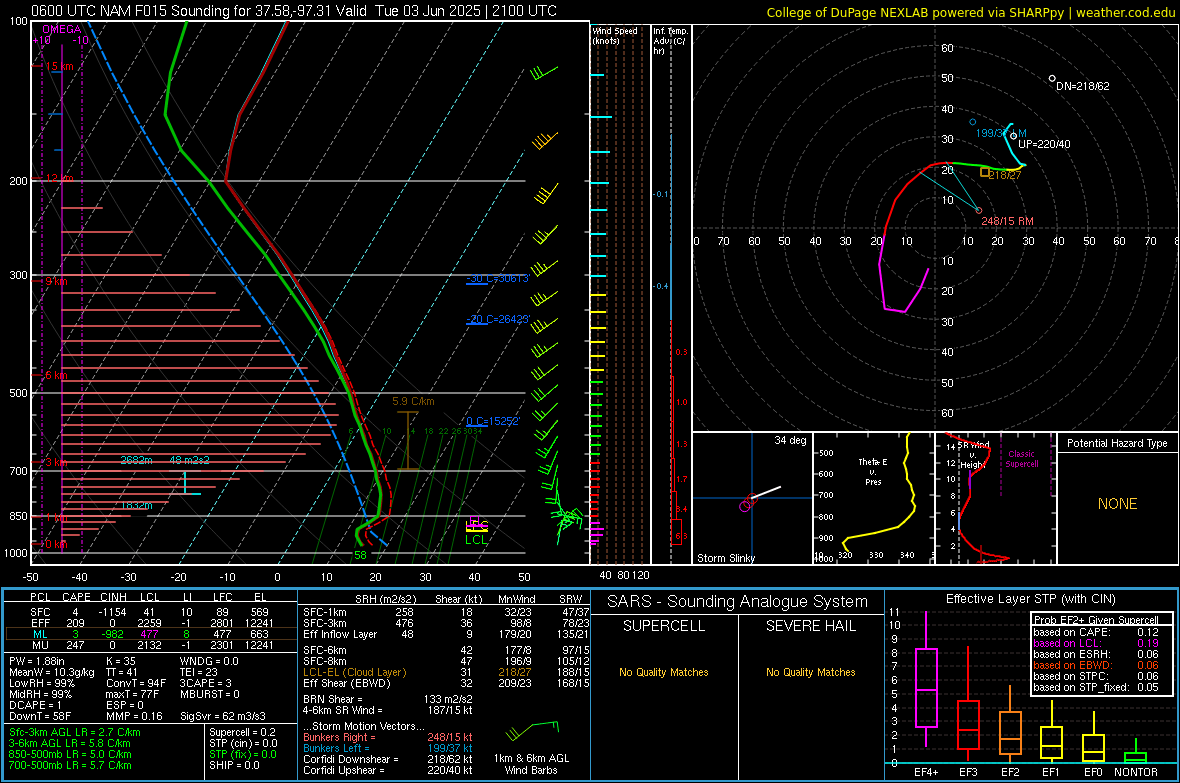Select the Sfc-3km AGL LR line
This screenshot has width=1180, height=783.
[75, 733]
